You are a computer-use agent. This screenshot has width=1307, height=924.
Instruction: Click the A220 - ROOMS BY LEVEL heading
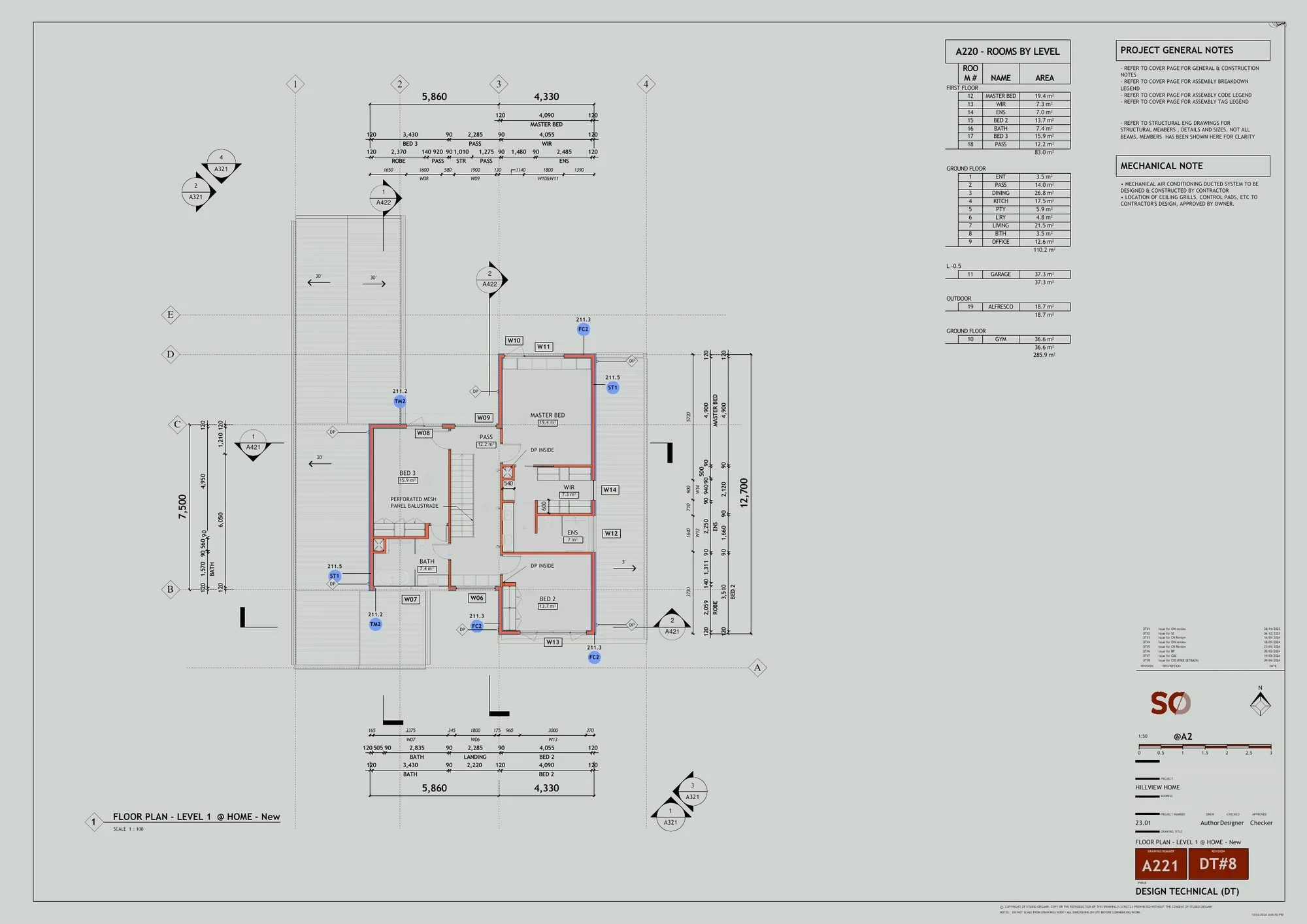[1008, 52]
